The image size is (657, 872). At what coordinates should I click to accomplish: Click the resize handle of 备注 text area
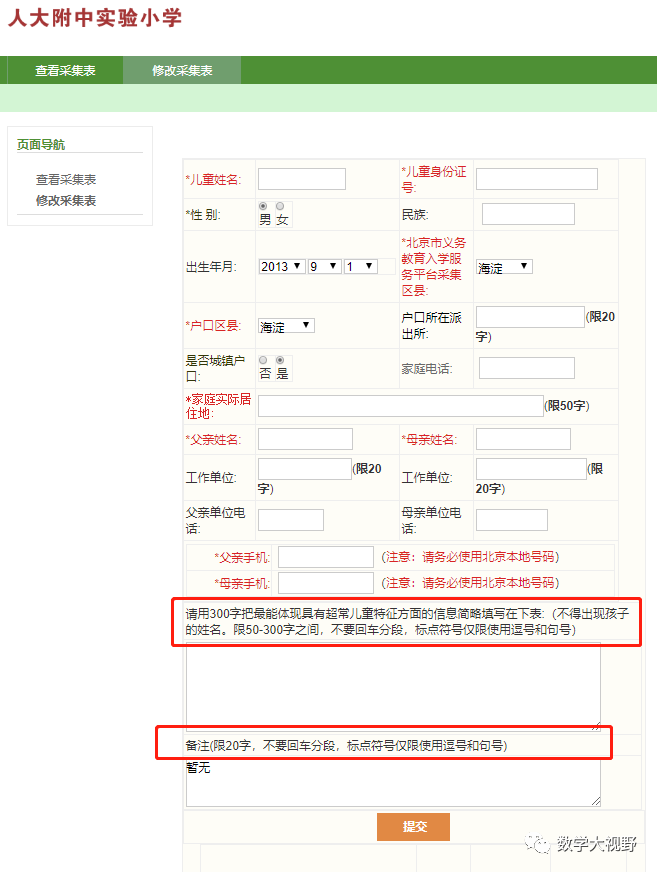596,801
